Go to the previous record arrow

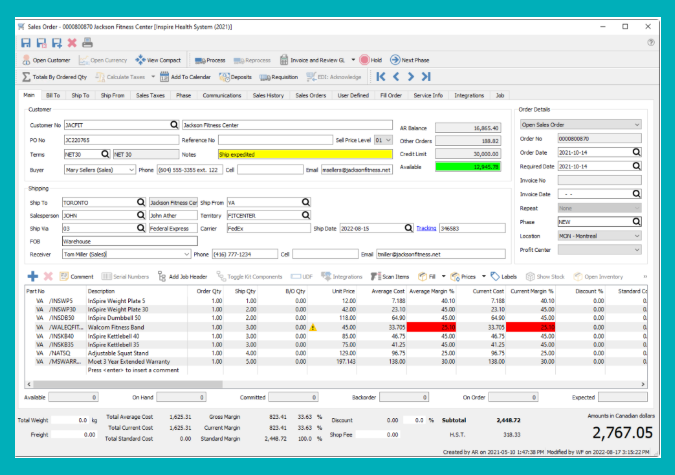(396, 77)
